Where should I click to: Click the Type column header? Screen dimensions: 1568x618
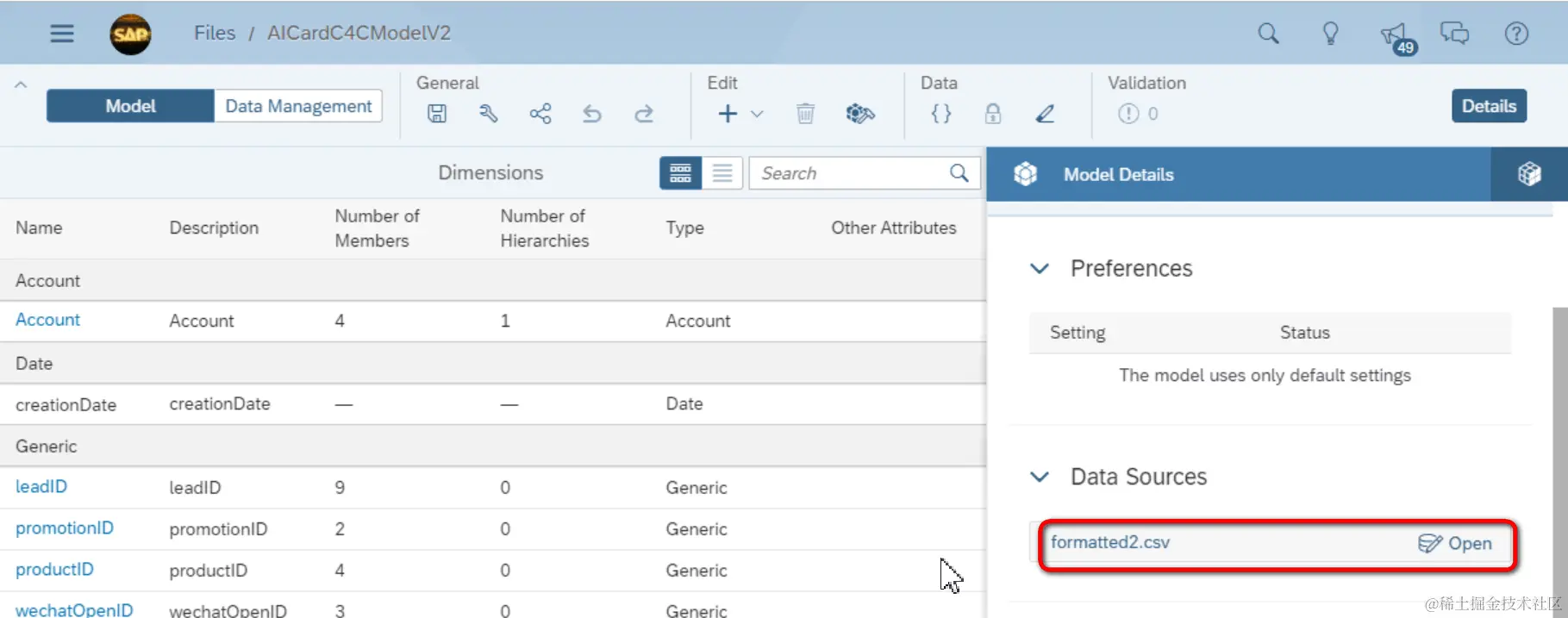(684, 228)
